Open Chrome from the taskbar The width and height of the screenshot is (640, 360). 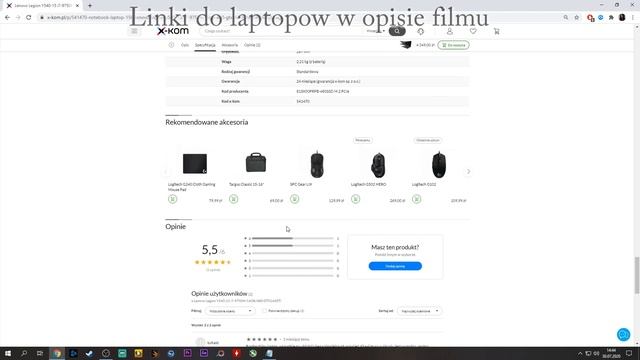point(57,353)
